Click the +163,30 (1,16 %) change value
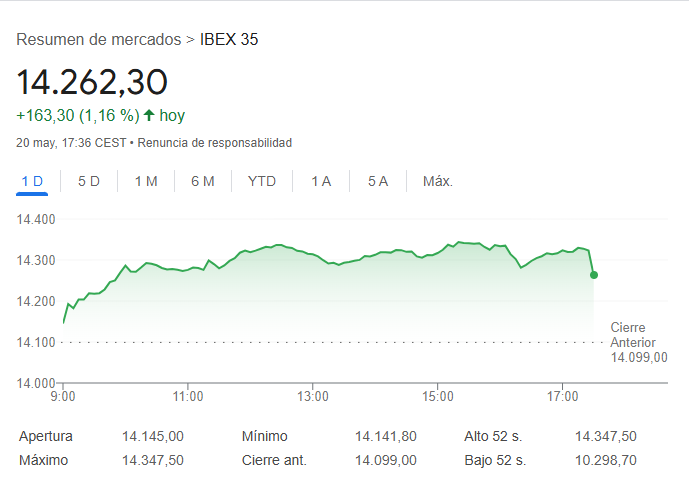This screenshot has width=689, height=489. (x=78, y=115)
